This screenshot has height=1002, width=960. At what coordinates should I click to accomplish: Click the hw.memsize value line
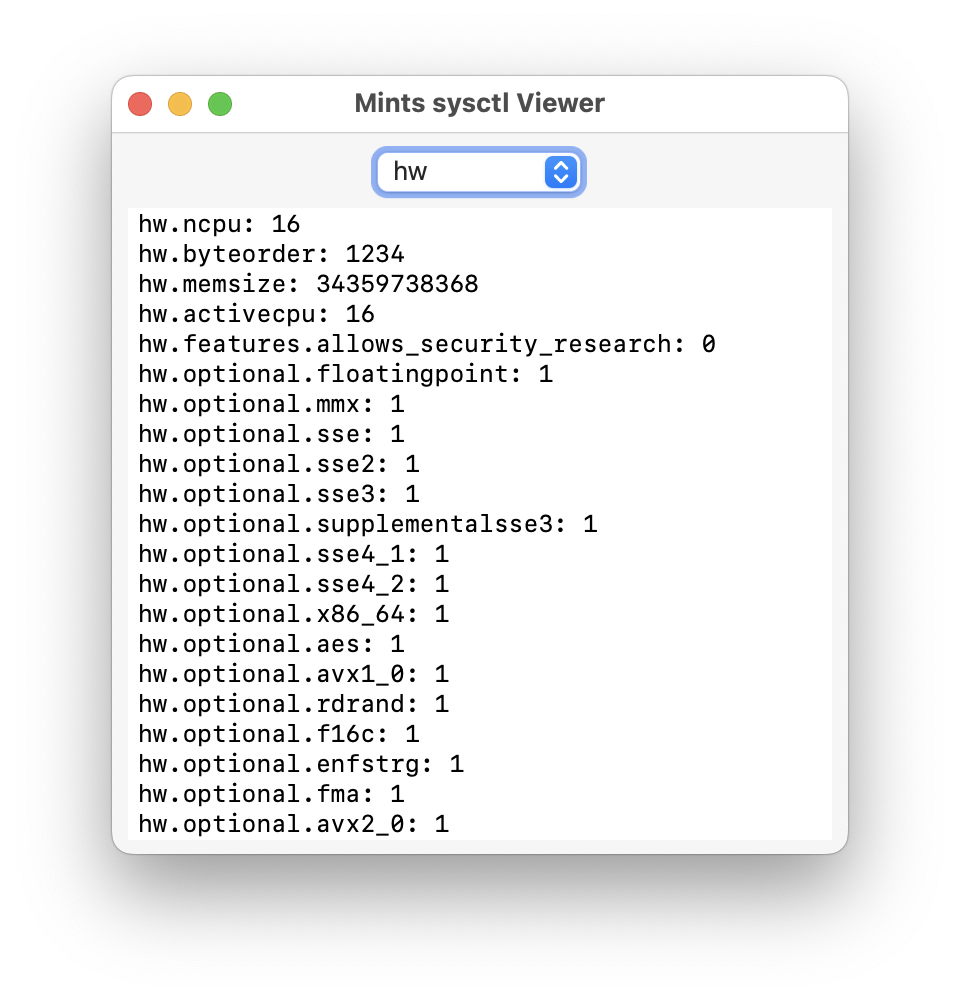308,284
